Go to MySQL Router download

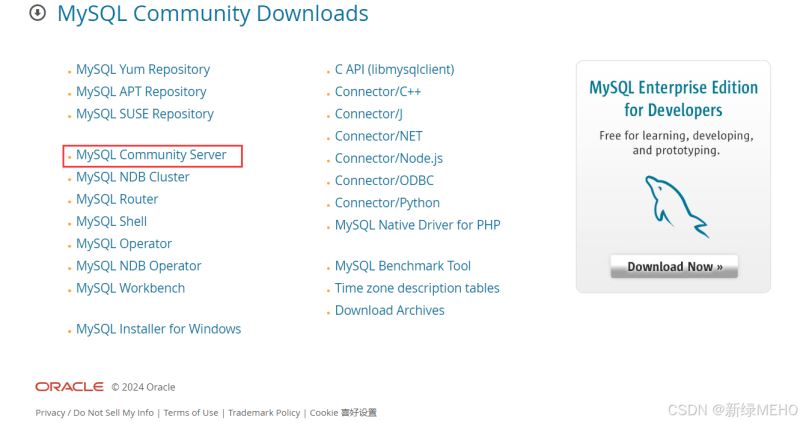[117, 199]
